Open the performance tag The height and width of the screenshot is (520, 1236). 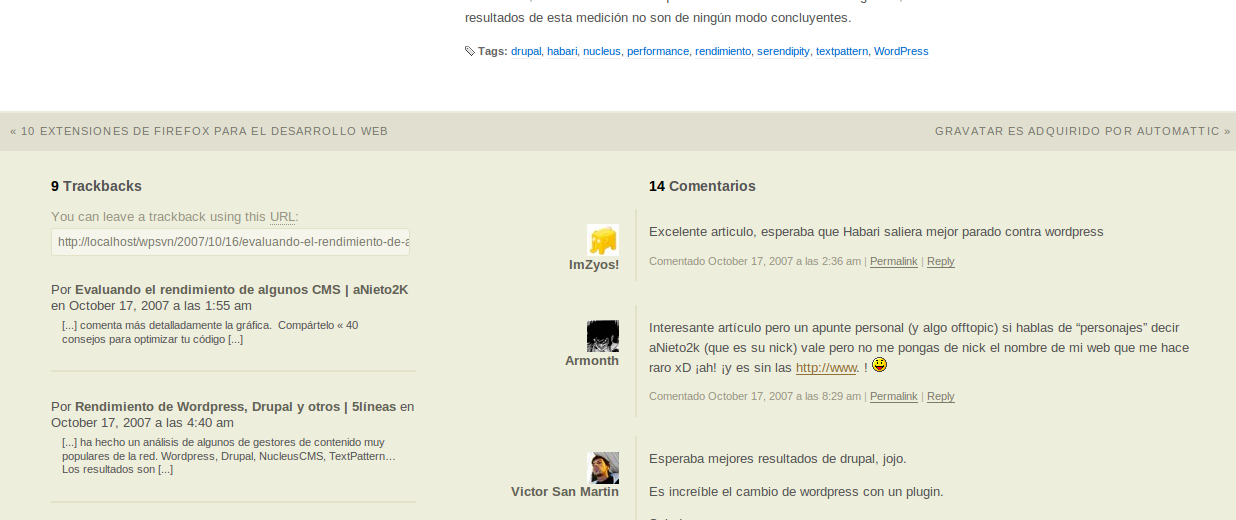657,51
